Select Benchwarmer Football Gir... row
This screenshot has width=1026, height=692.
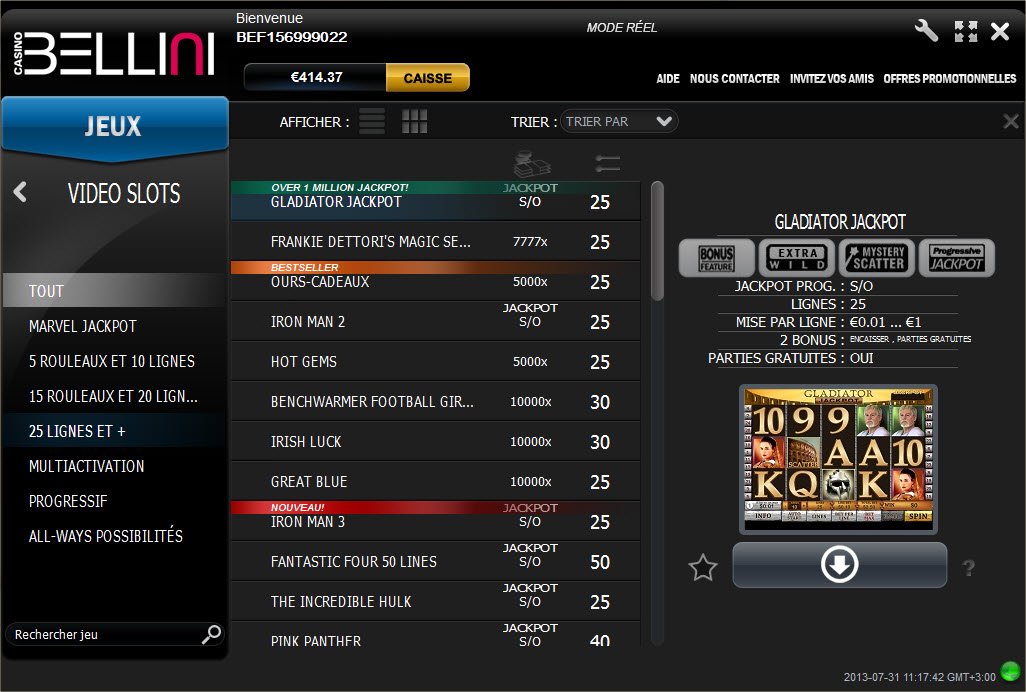coord(435,401)
